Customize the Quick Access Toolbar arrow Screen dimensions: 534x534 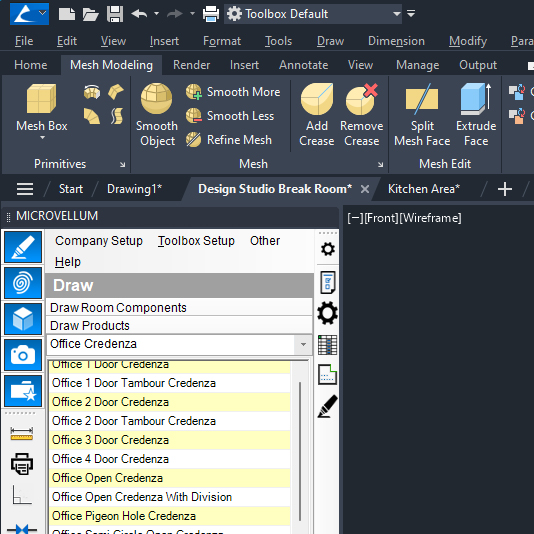[411, 14]
